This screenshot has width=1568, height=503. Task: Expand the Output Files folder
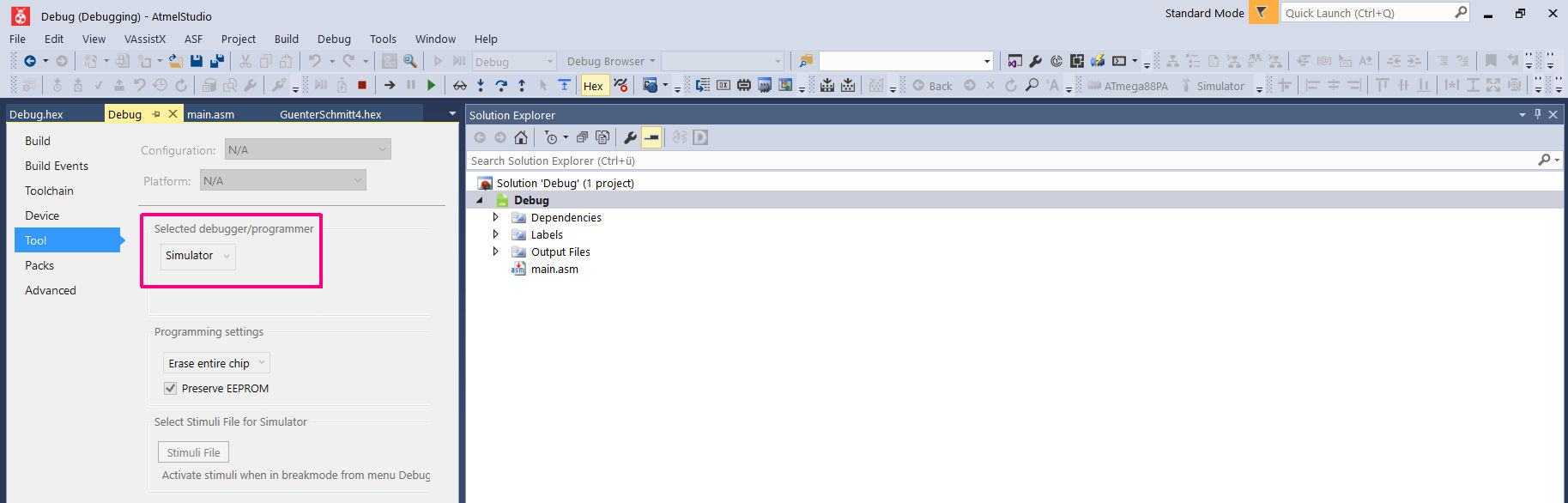[x=495, y=251]
